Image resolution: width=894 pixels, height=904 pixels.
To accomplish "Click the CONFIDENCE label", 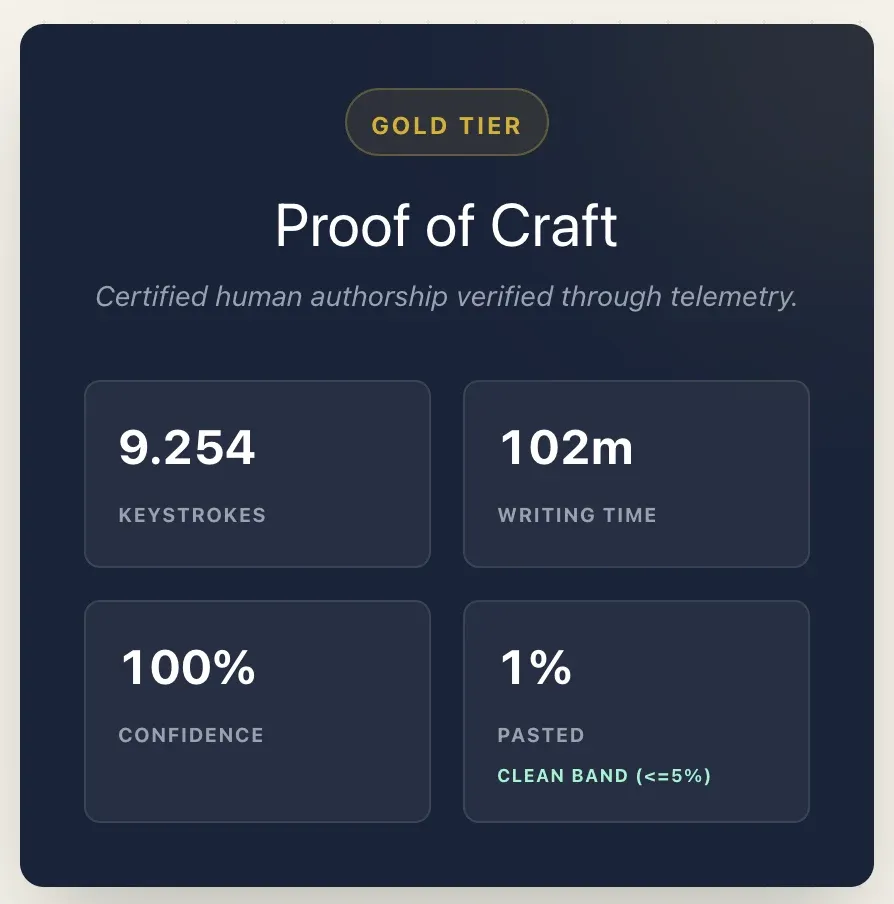I will click(190, 735).
